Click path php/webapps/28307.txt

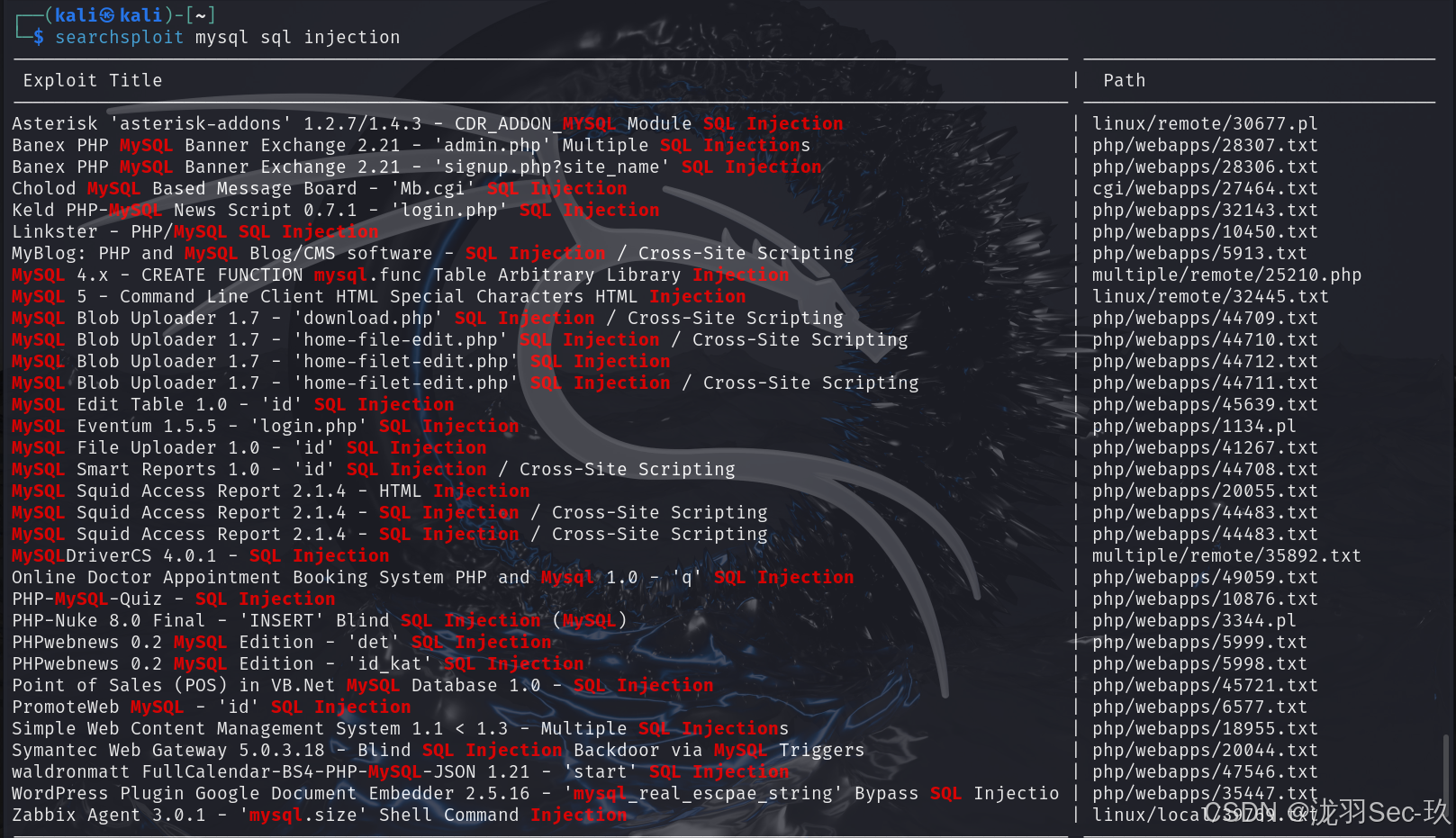click(x=1205, y=145)
